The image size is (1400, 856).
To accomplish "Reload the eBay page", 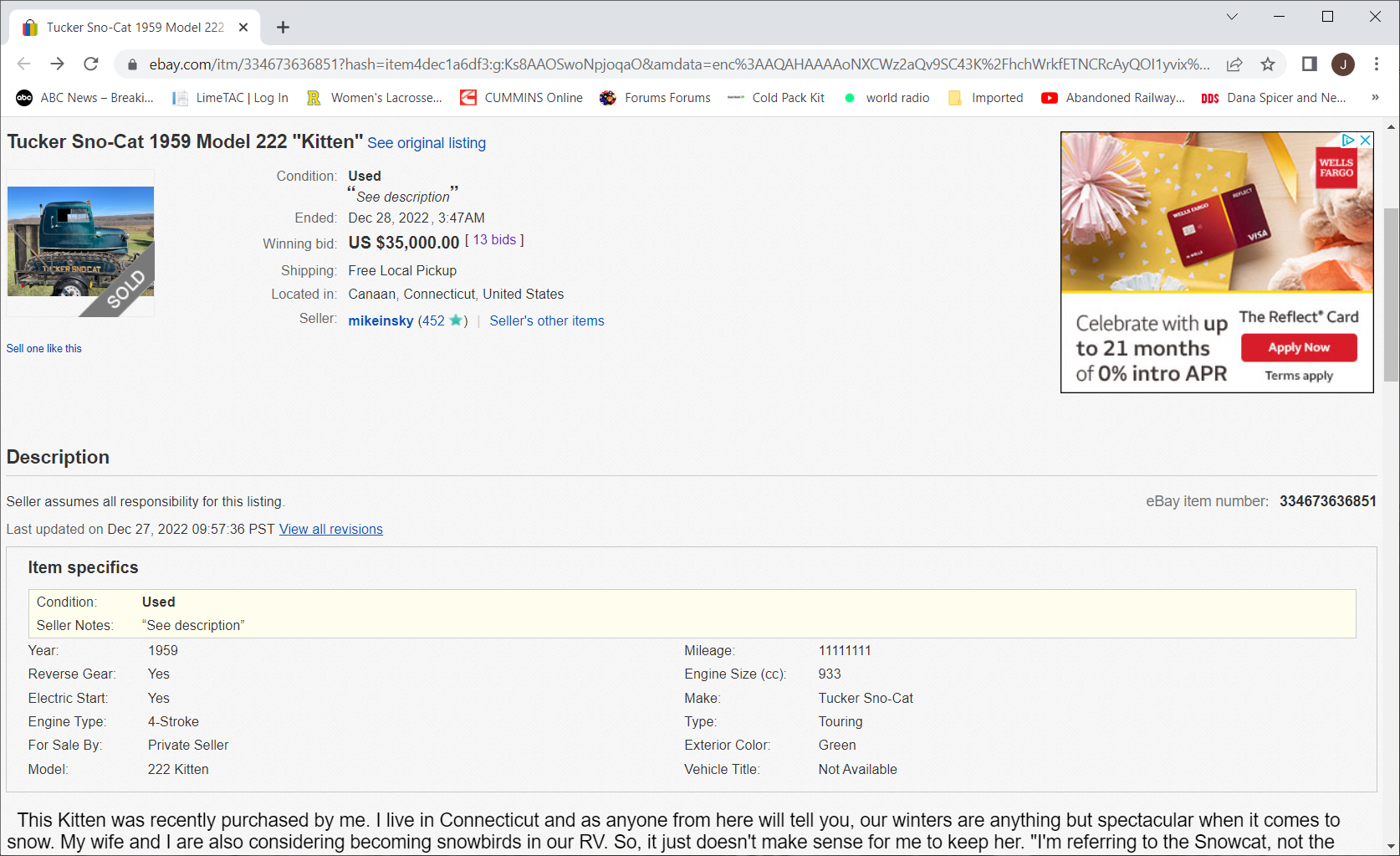I will coord(91,64).
